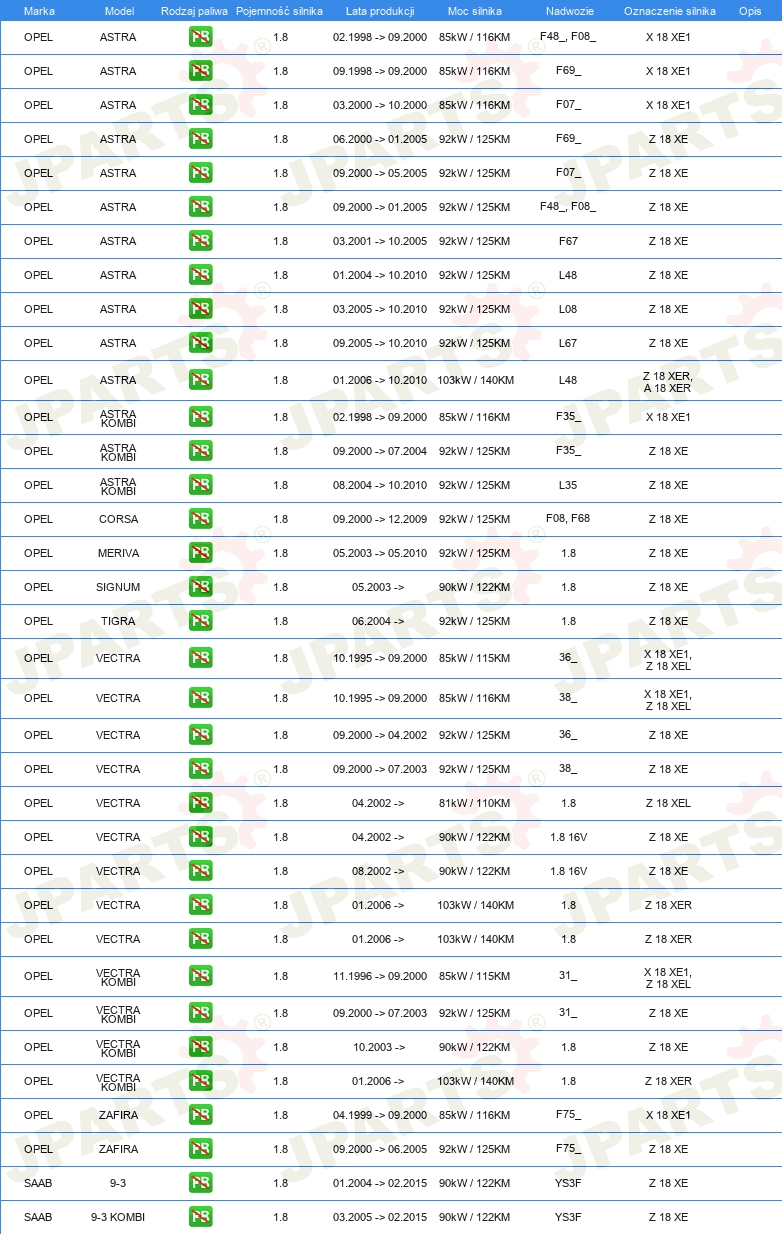Click the Marka column header
782x1234 pixels.
pos(39,11)
